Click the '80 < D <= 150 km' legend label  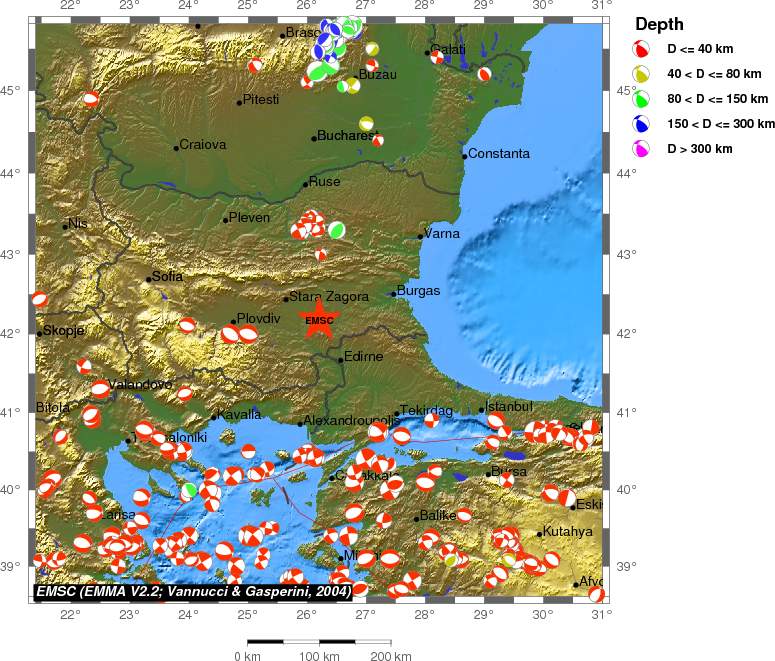[718, 99]
